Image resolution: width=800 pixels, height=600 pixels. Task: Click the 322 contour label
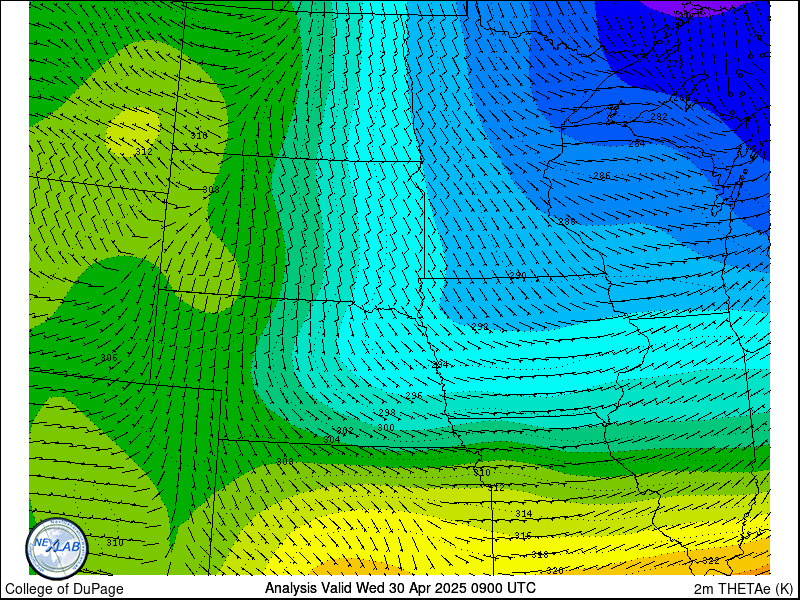(x=710, y=560)
